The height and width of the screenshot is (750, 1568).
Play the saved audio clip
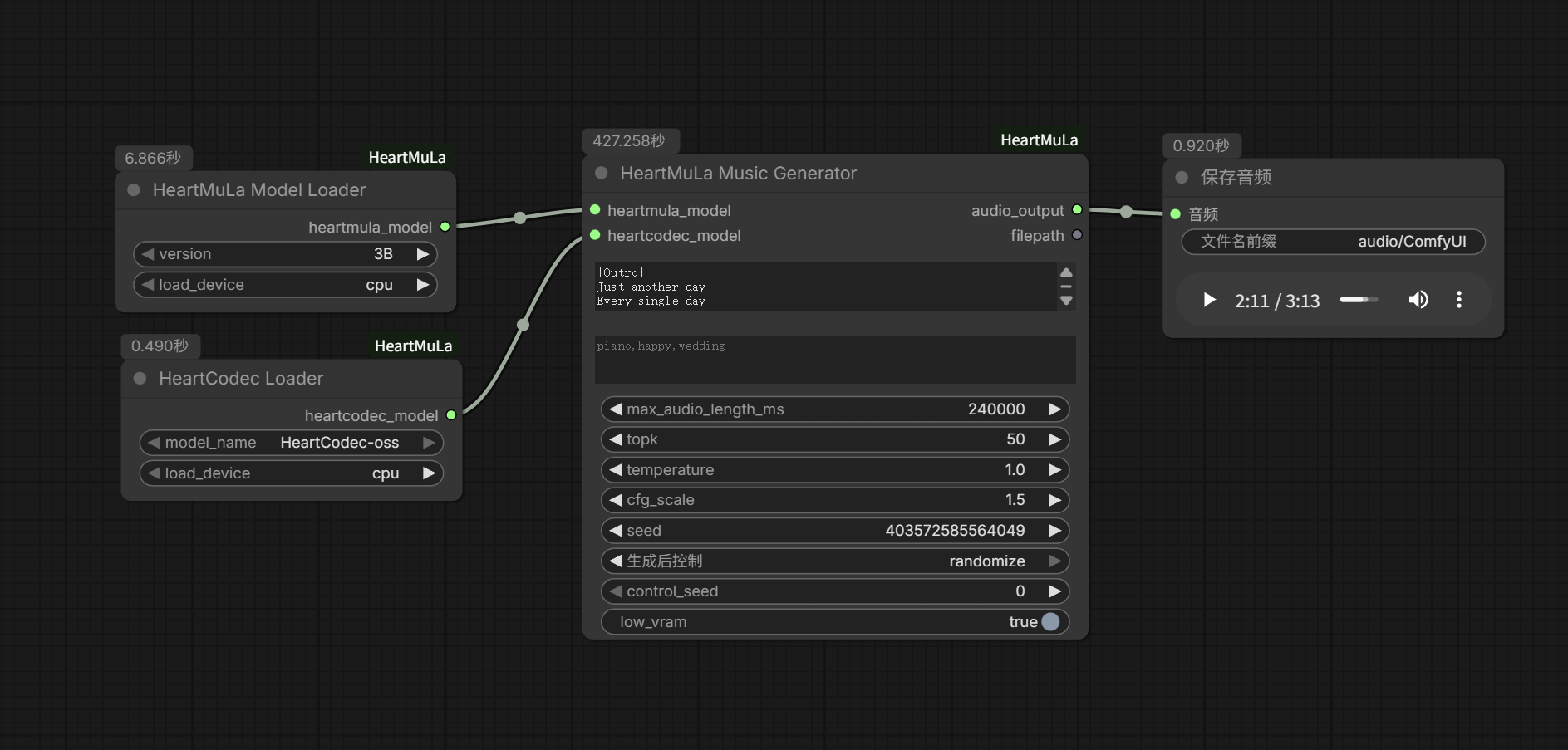(1209, 300)
